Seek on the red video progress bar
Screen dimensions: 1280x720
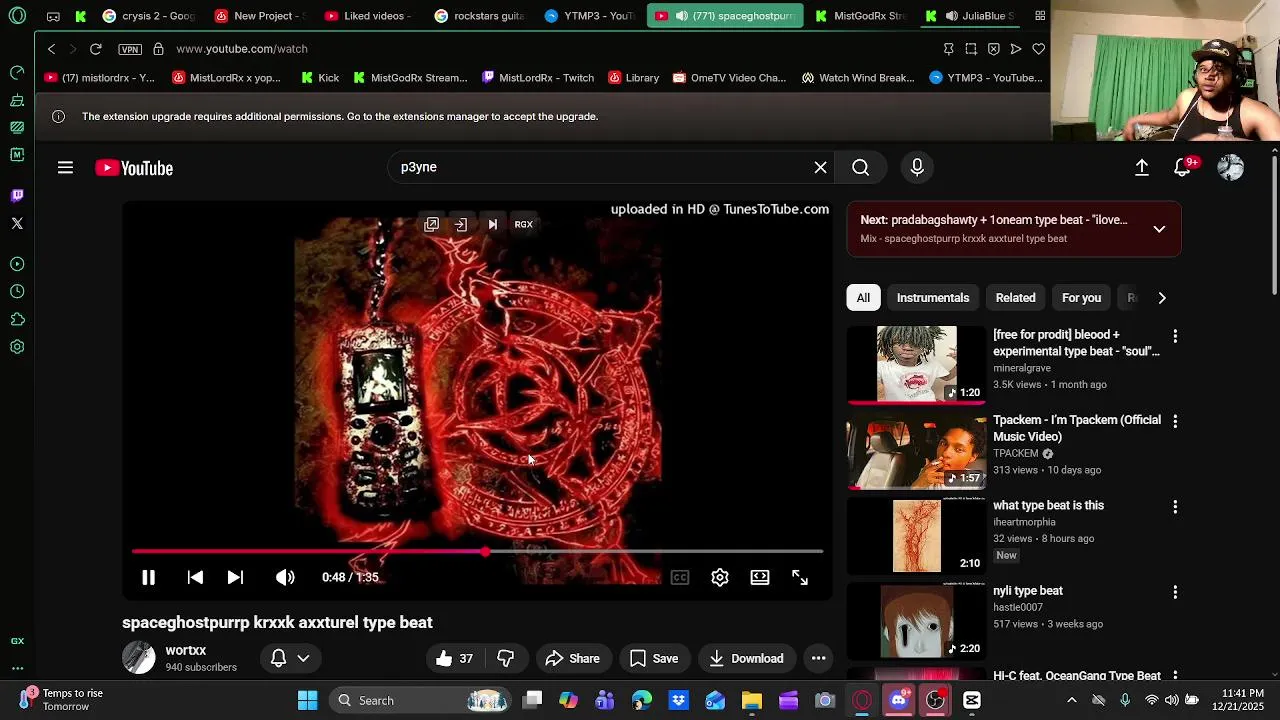point(477,551)
